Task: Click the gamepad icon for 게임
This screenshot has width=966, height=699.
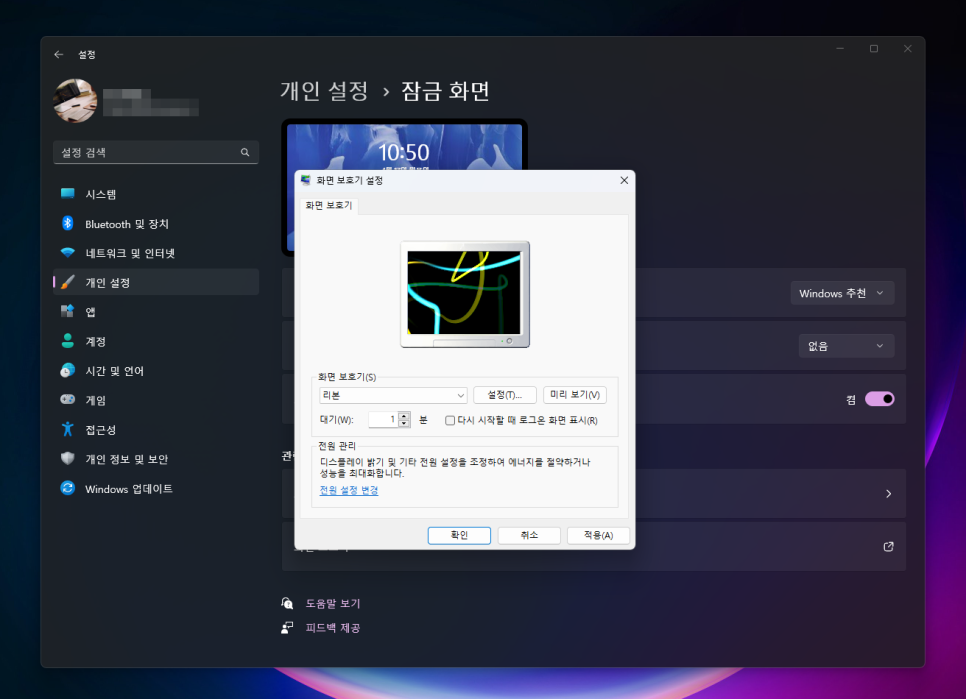Action: (x=68, y=400)
